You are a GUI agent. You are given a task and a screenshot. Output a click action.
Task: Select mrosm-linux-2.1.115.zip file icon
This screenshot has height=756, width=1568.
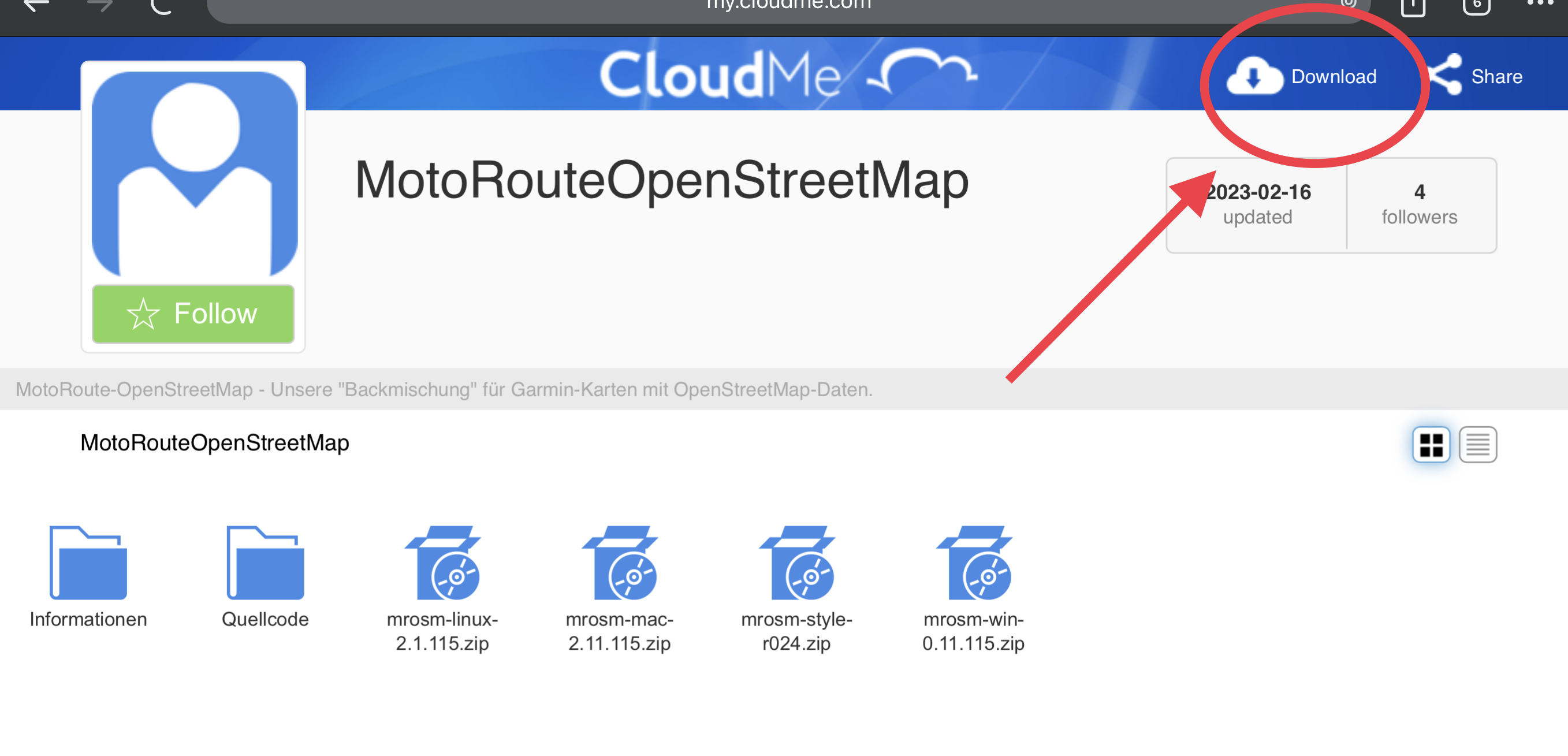click(442, 564)
